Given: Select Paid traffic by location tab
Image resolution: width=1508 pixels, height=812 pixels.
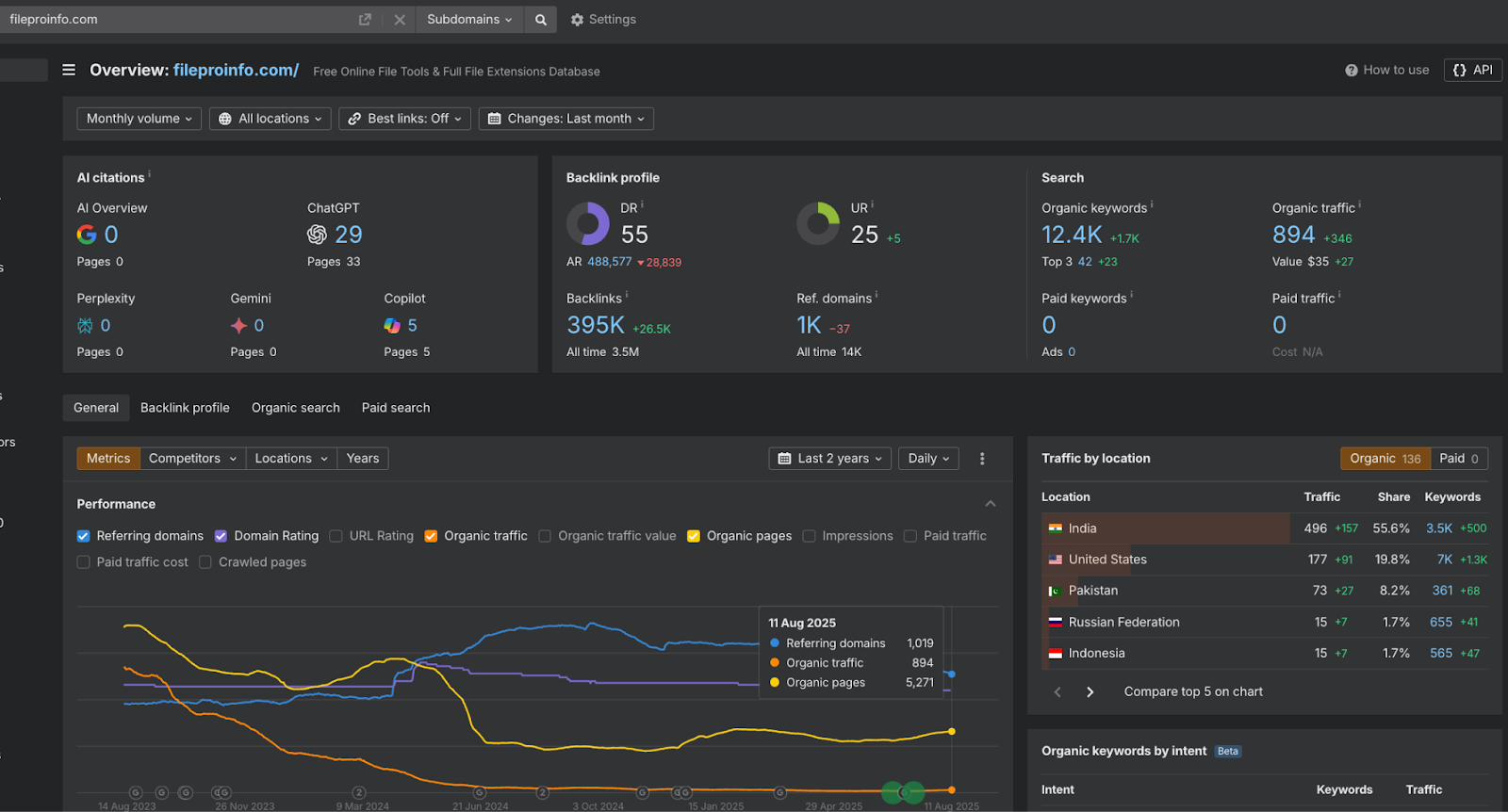Looking at the screenshot, I should click(x=1460, y=459).
